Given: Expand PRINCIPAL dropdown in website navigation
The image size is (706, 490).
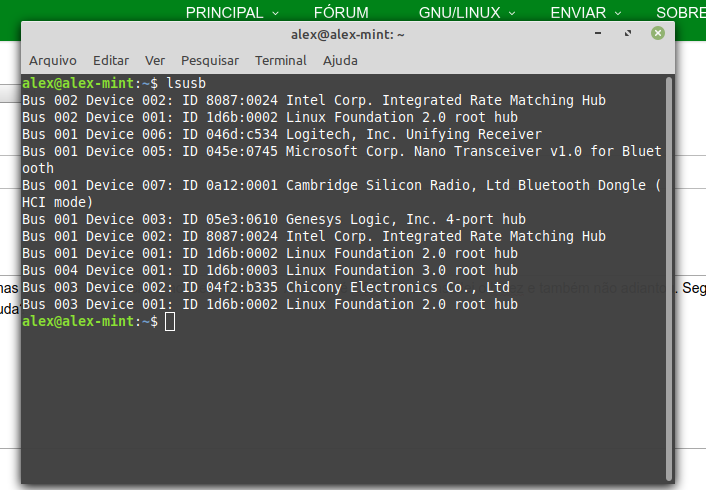Looking at the screenshot, I should [232, 13].
